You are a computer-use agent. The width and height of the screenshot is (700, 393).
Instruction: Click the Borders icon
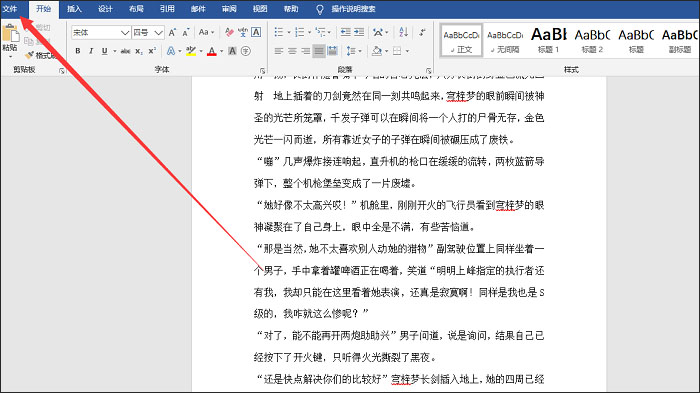pyautogui.click(x=397, y=51)
